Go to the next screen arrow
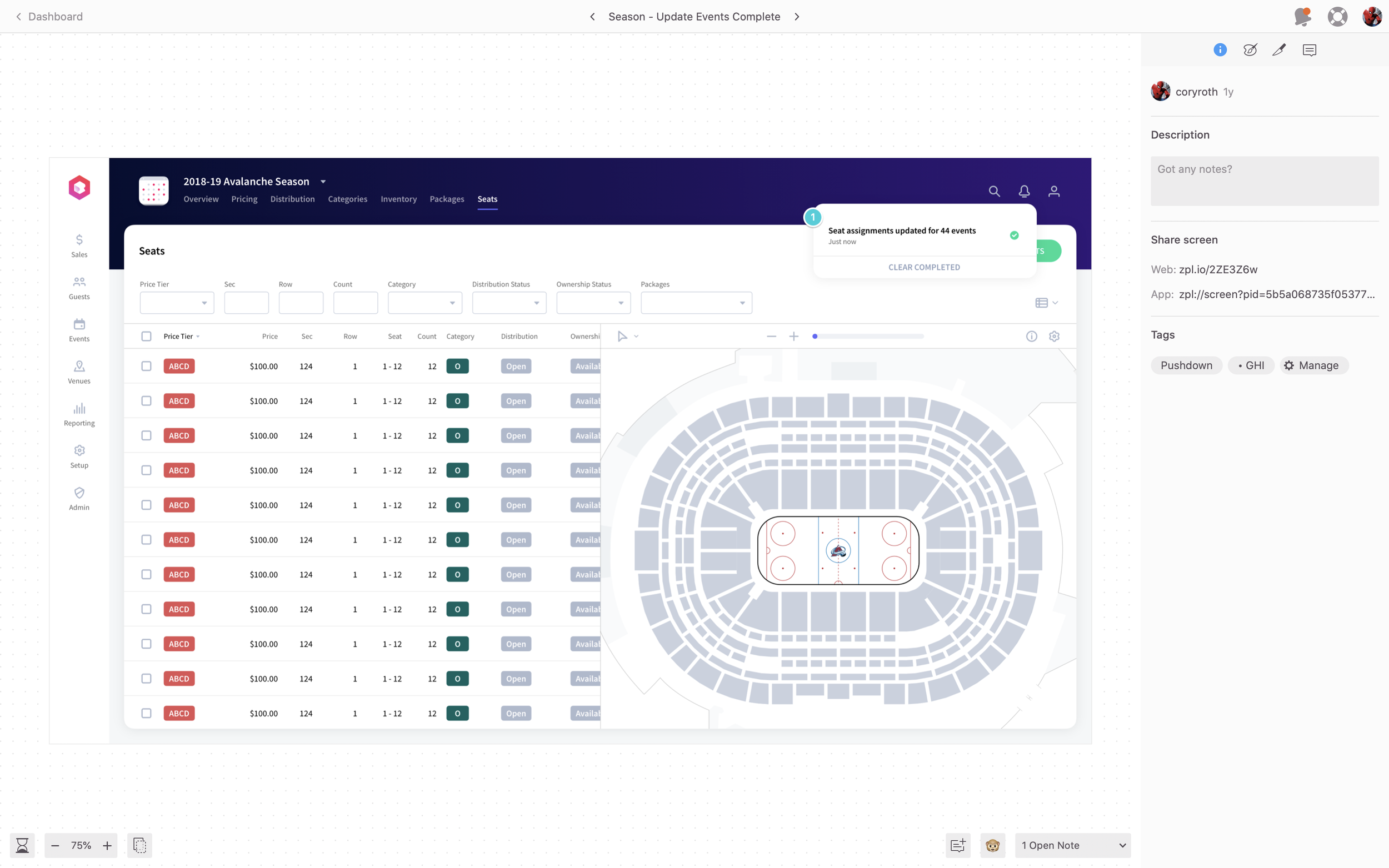This screenshot has height=868, width=1389. point(796,17)
